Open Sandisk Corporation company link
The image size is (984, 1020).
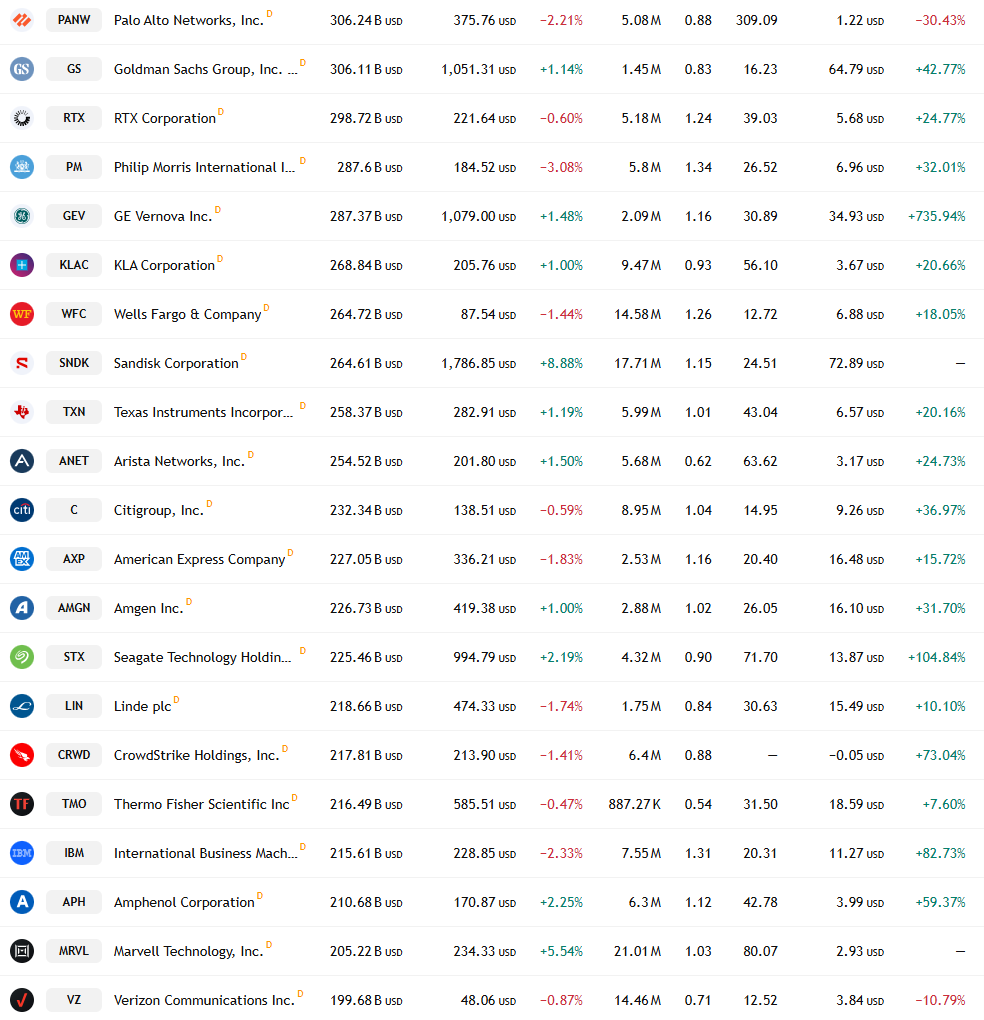[x=176, y=363]
